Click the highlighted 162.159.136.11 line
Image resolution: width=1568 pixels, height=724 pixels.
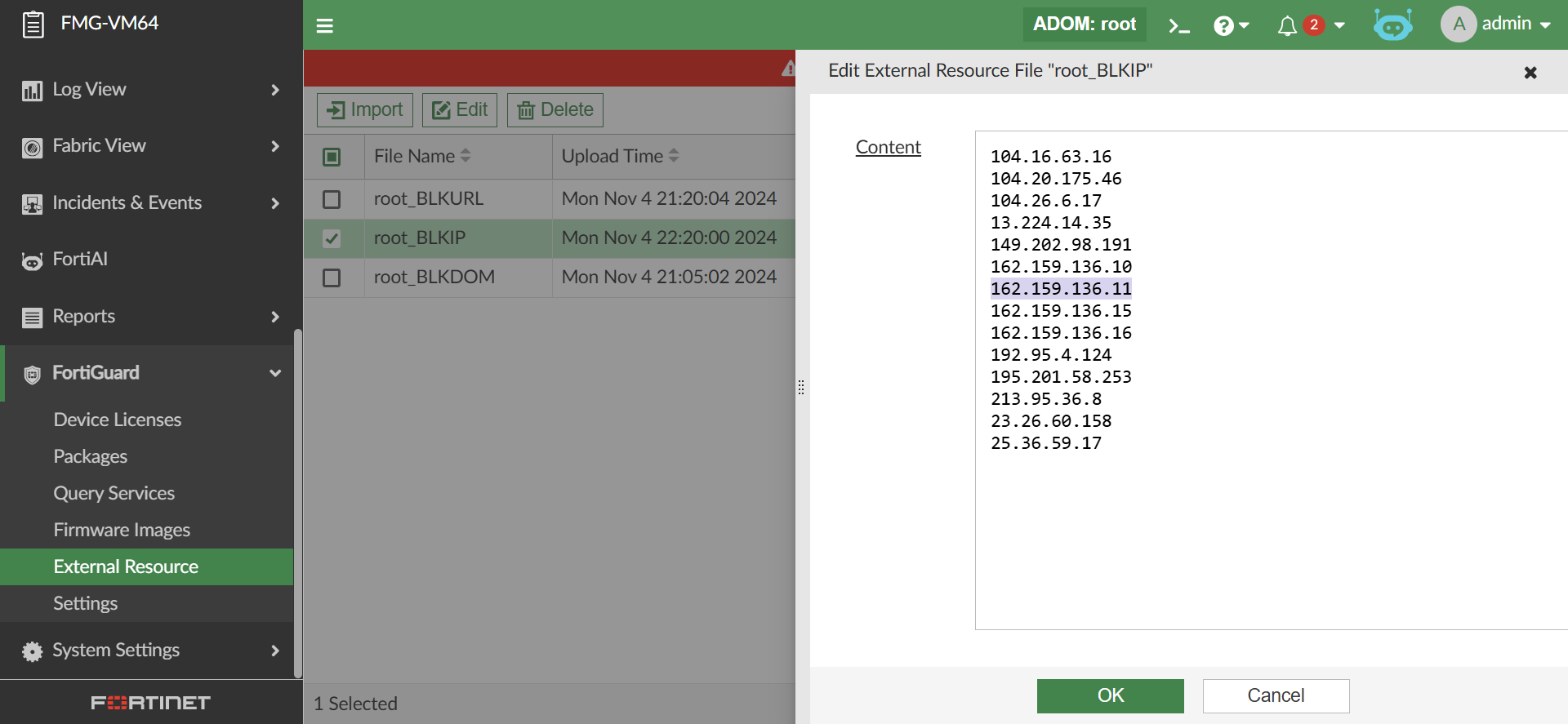point(1061,289)
